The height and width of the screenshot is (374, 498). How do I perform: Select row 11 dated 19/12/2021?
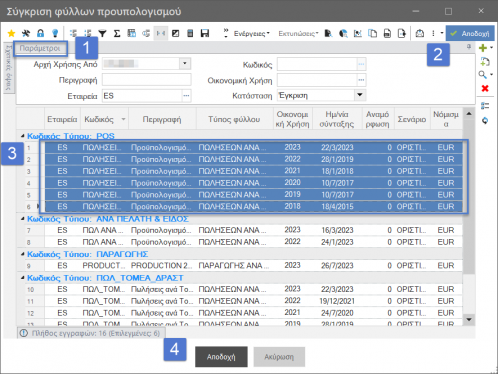coord(253,301)
